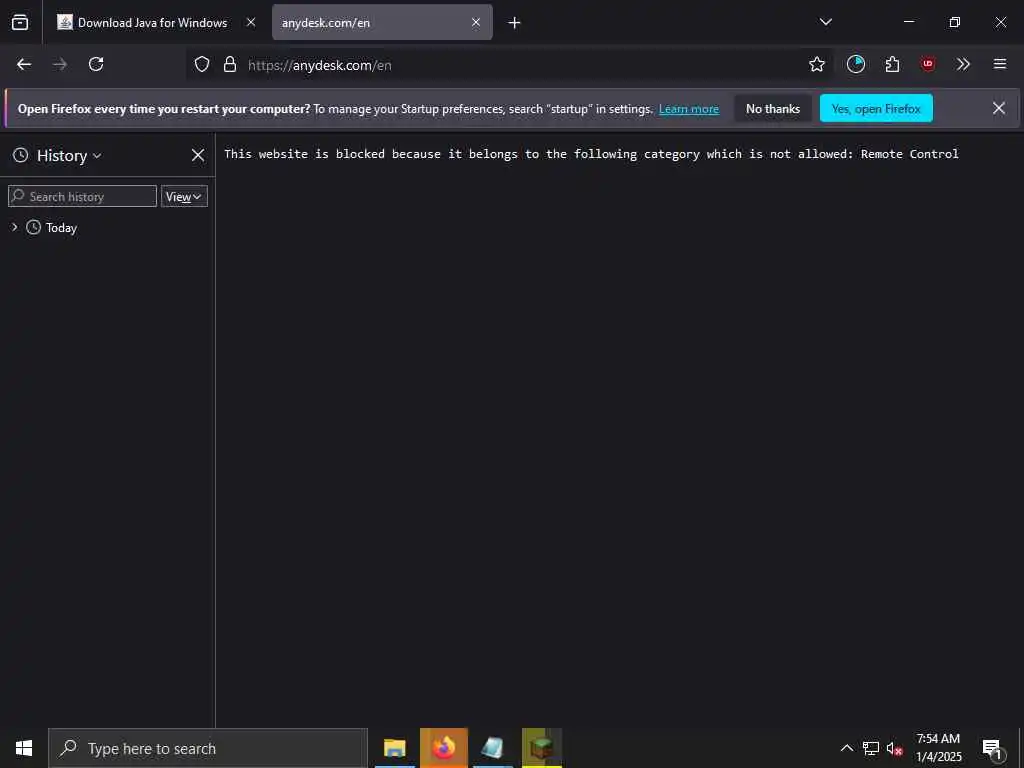Viewport: 1024px width, 768px height.
Task: Click the Type here to search box
Action: point(208,748)
